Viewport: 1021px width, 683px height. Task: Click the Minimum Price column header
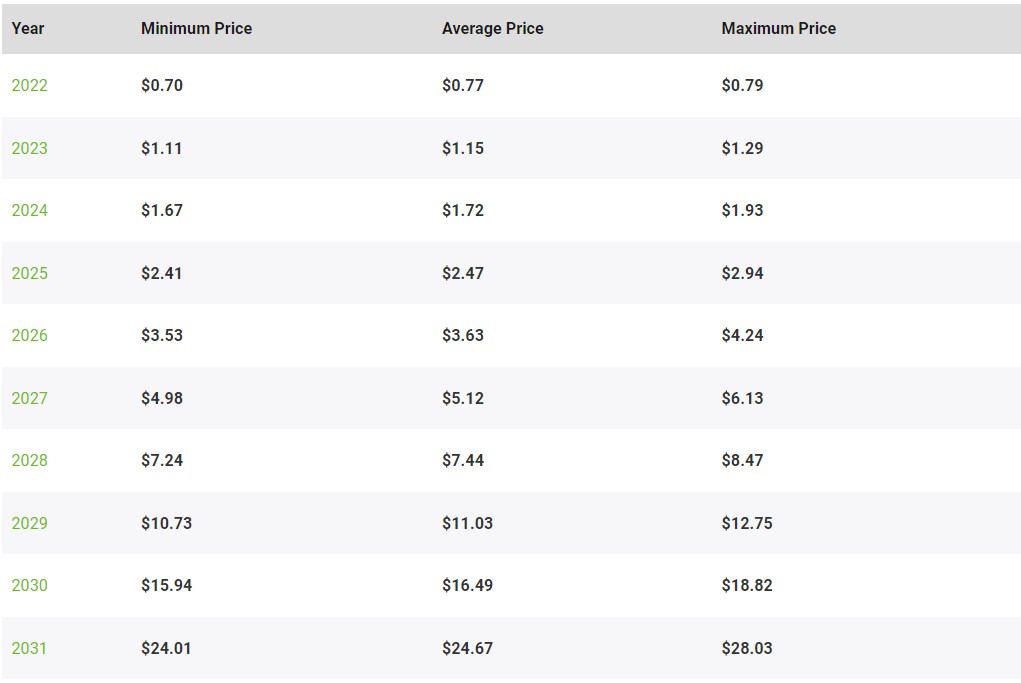197,29
